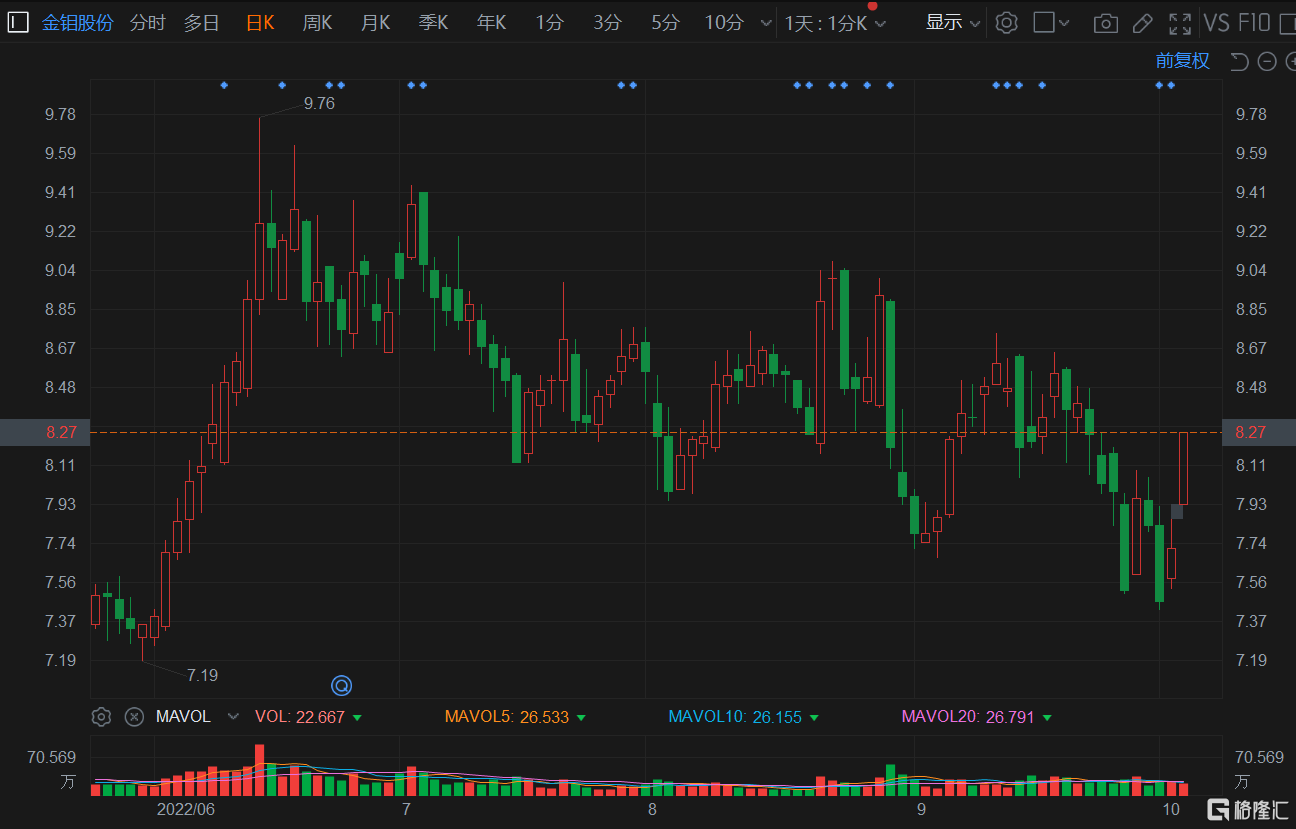
Task: Click the 2022/06 date label
Action: point(186,808)
